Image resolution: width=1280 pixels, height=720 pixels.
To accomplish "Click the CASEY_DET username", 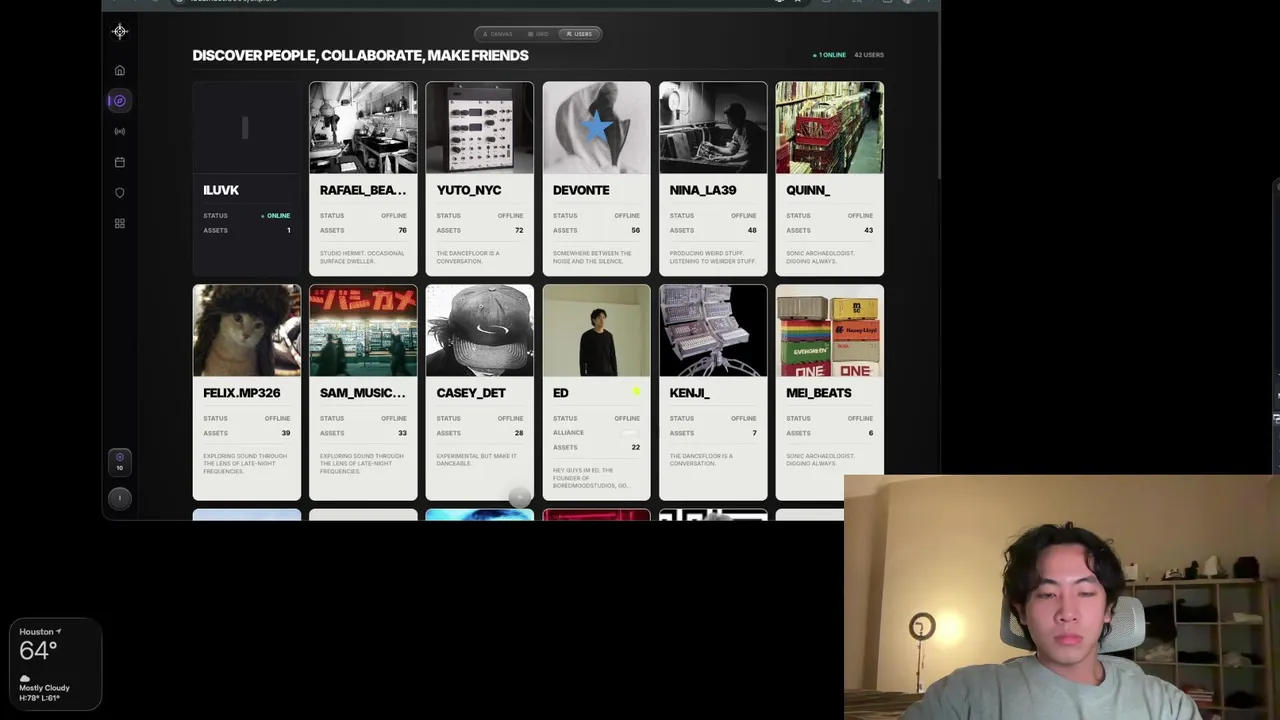I will point(471,393).
